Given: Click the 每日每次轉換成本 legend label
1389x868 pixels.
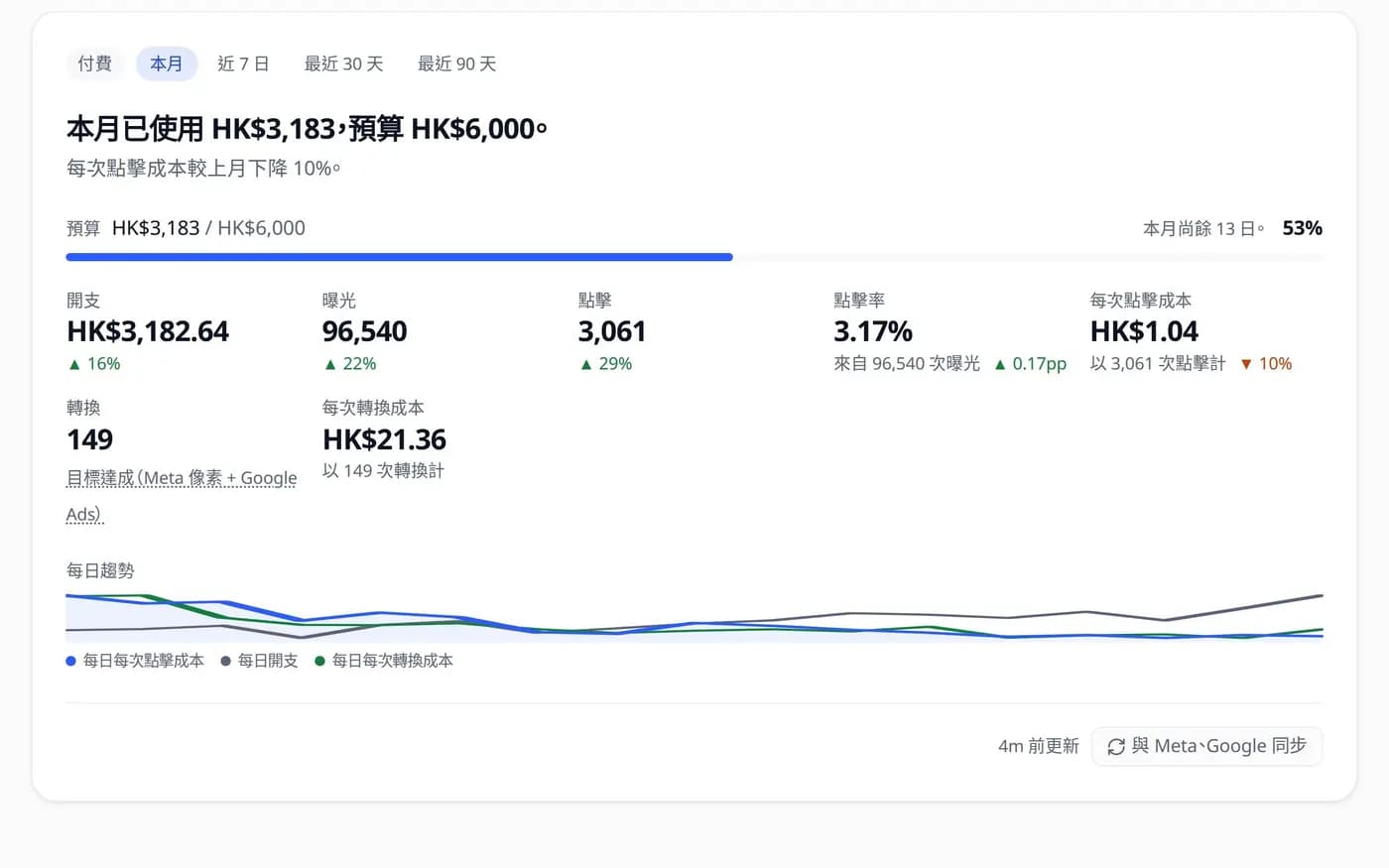Looking at the screenshot, I should click(393, 661).
